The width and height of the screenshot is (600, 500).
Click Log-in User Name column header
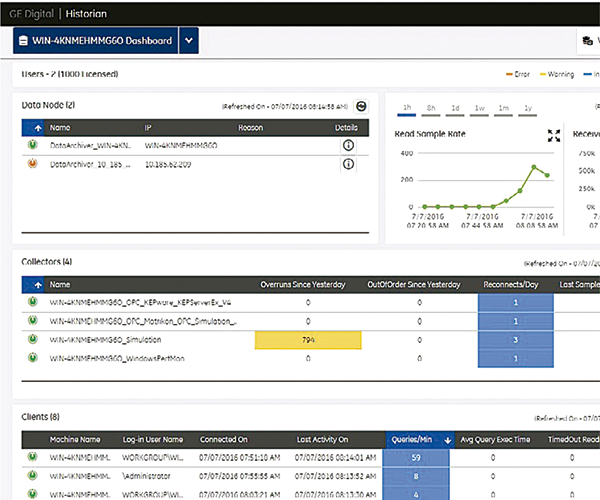pos(153,440)
